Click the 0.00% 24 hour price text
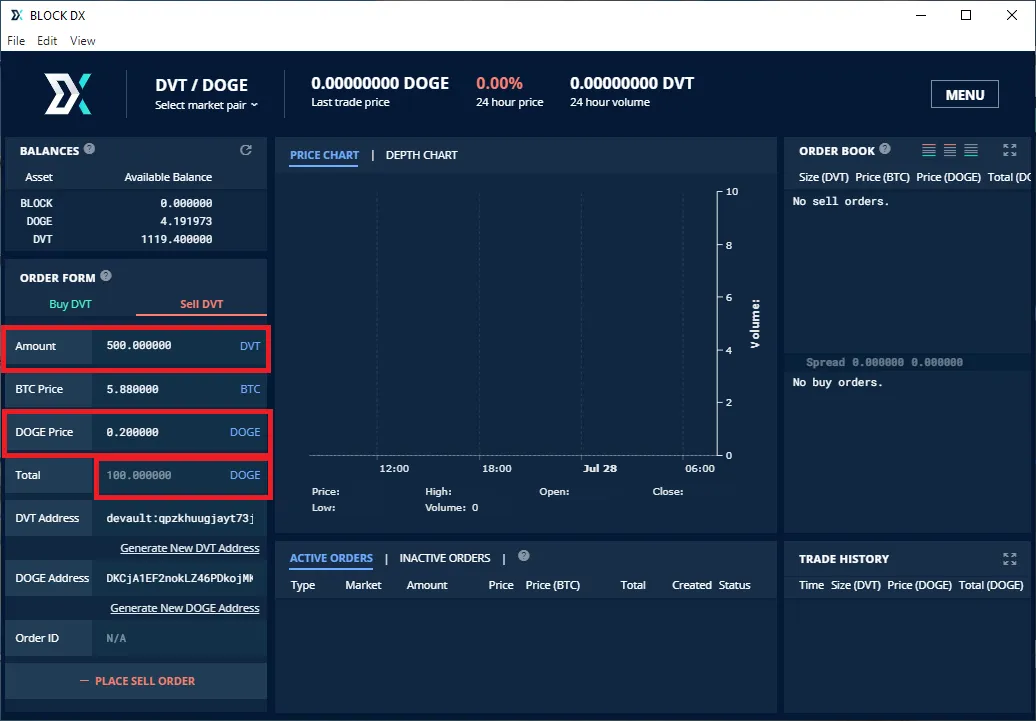This screenshot has height=721, width=1036. tap(500, 83)
